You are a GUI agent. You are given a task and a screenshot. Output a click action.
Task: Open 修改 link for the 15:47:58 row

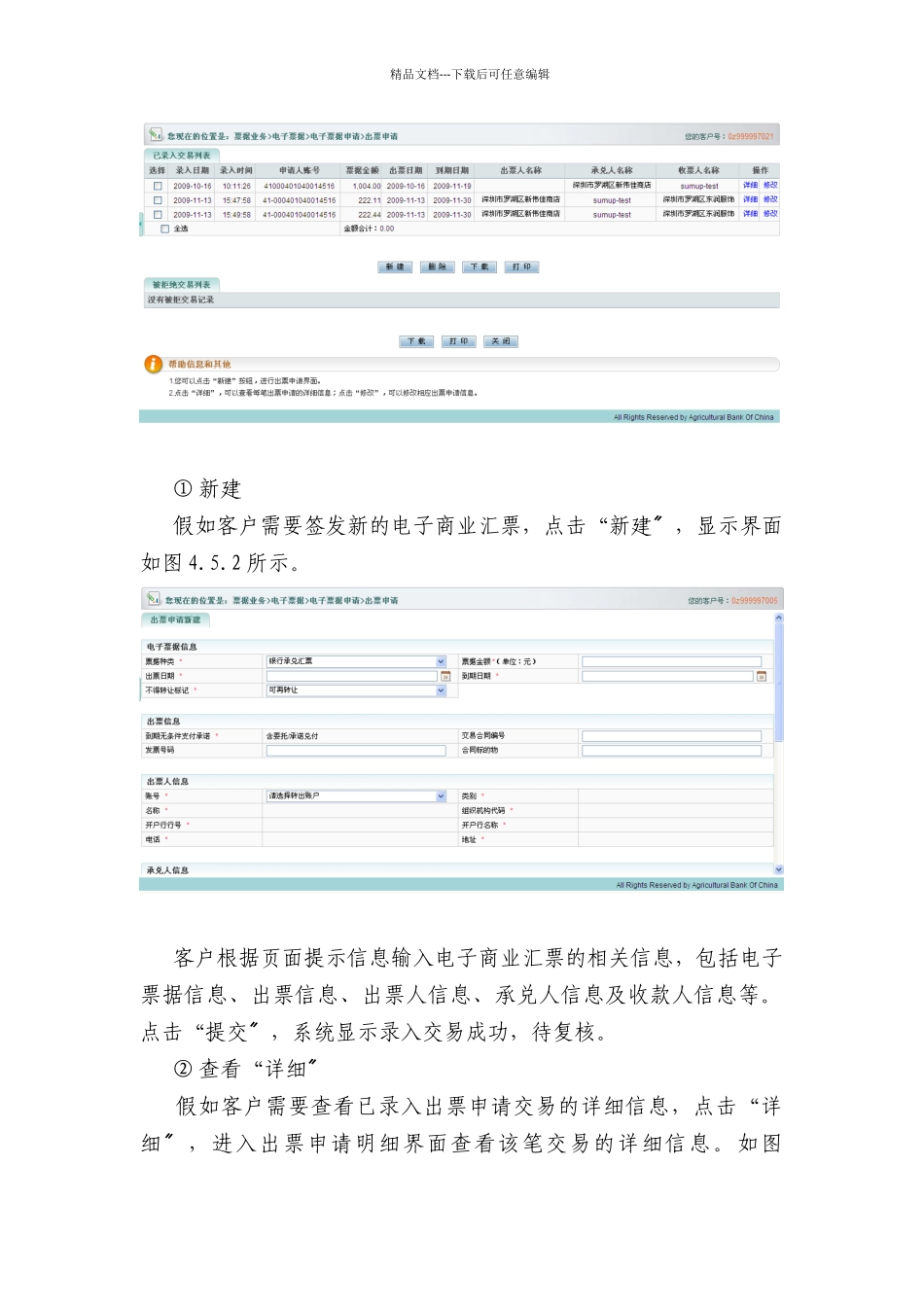[770, 199]
